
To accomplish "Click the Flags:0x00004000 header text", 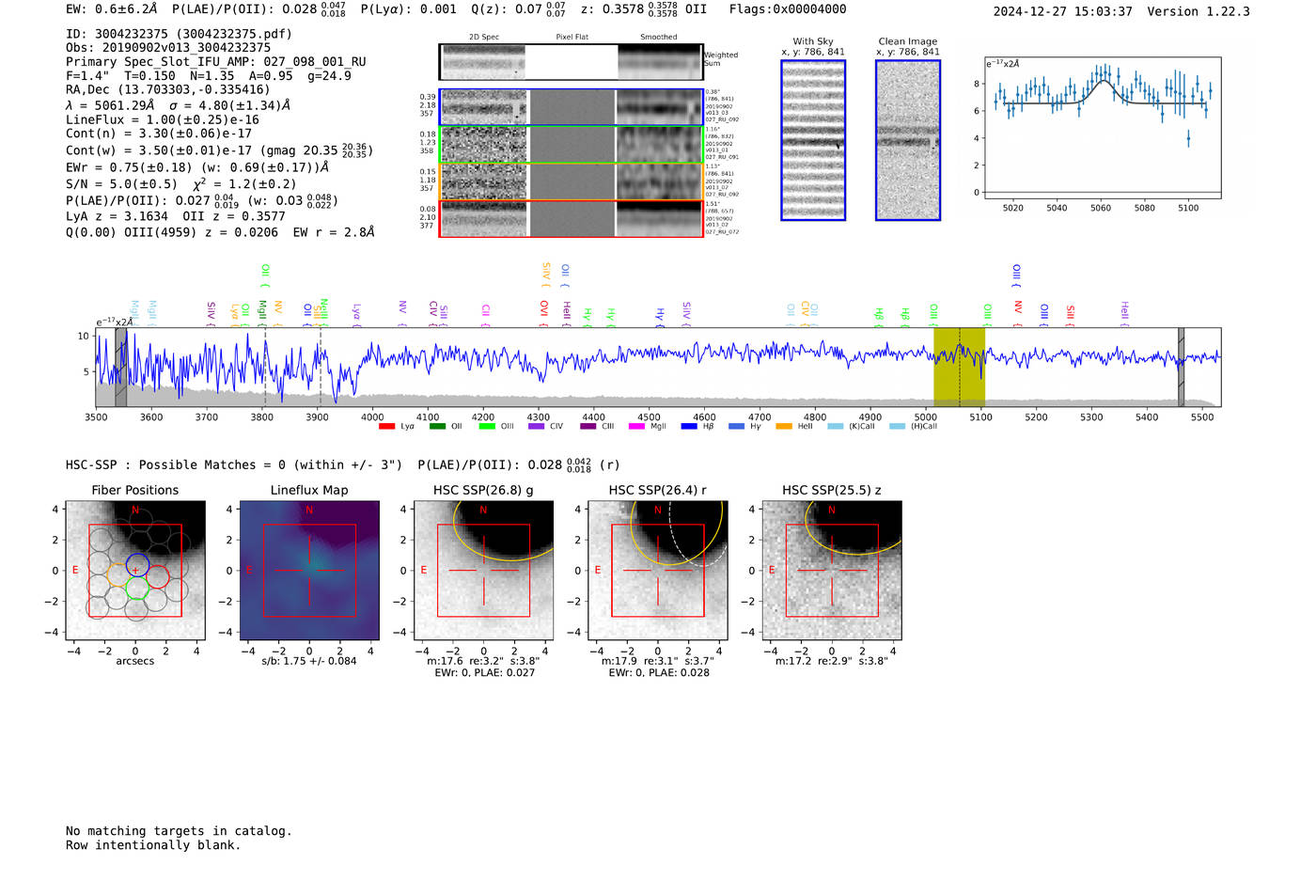I will 788,9.
